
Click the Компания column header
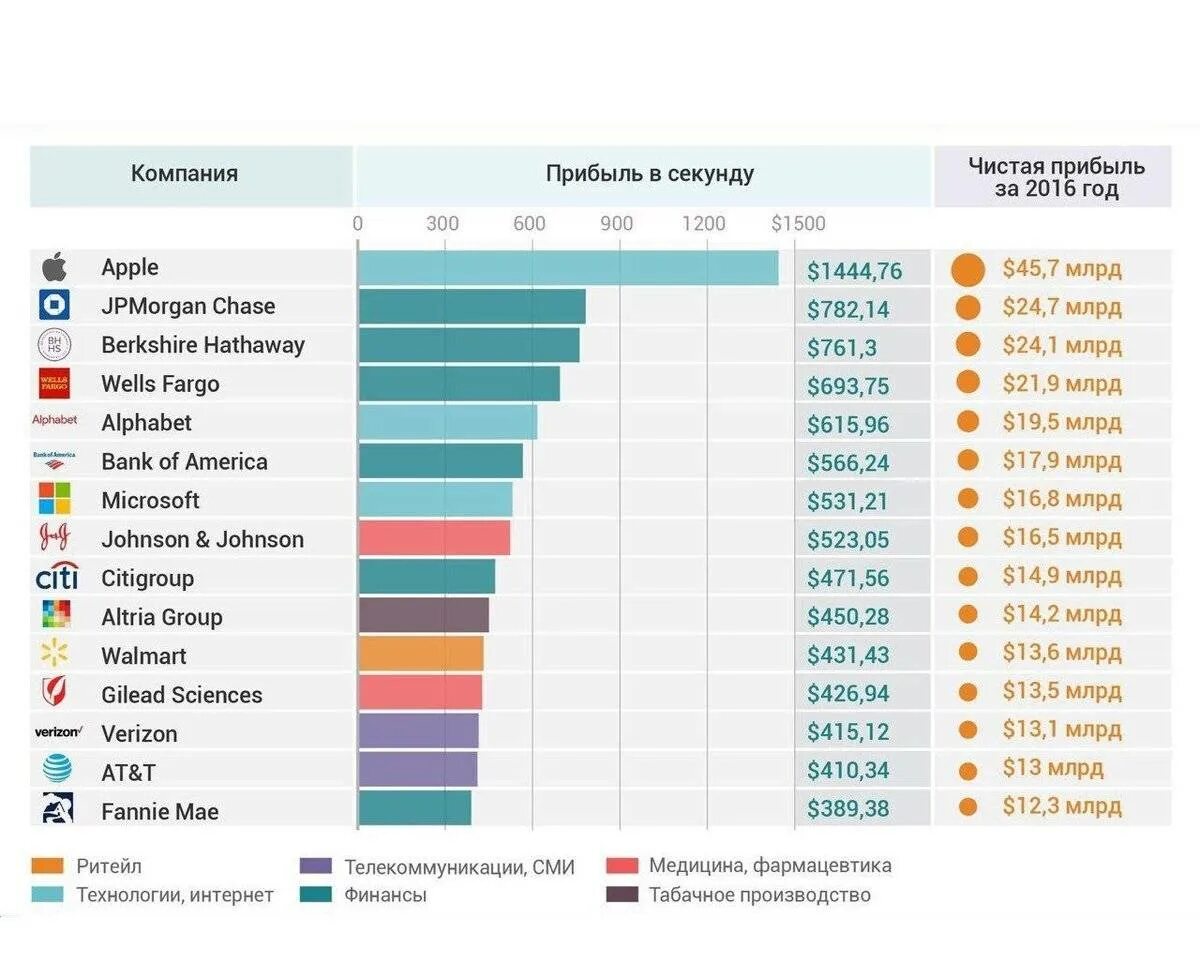click(191, 176)
